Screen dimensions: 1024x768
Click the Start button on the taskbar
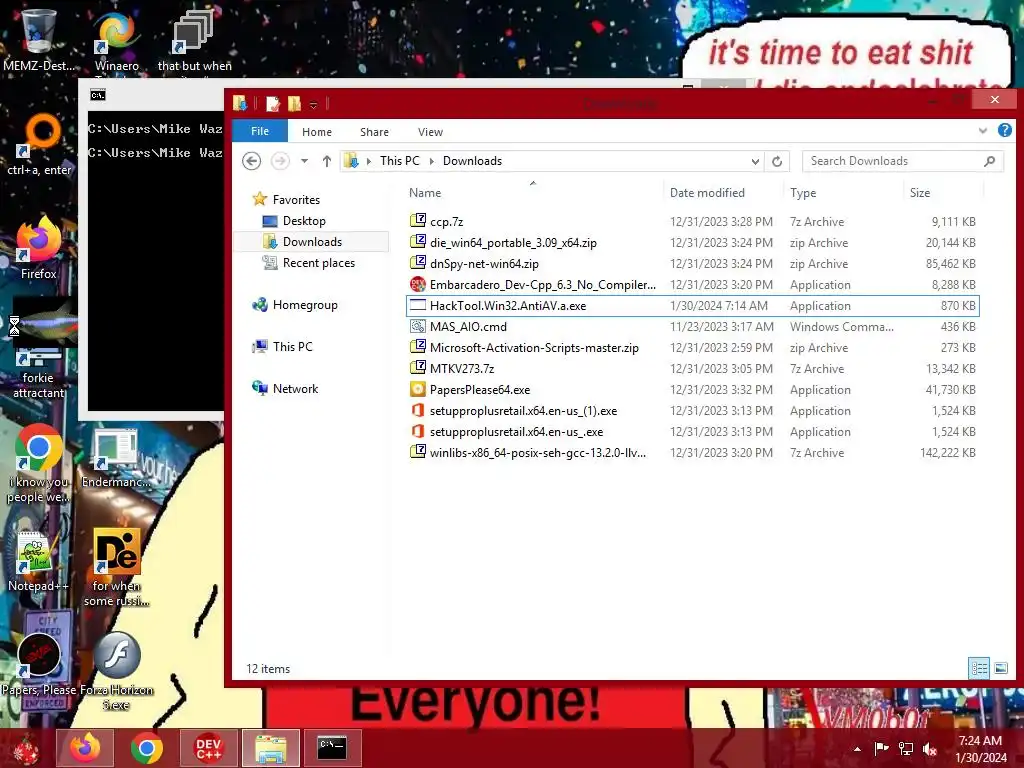(x=26, y=748)
